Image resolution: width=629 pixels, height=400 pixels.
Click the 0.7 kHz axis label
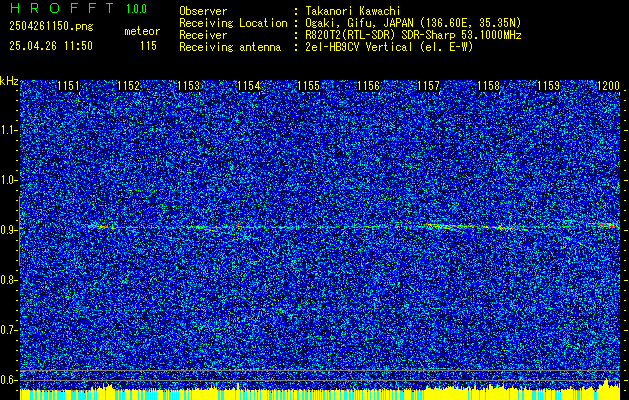pyautogui.click(x=8, y=330)
